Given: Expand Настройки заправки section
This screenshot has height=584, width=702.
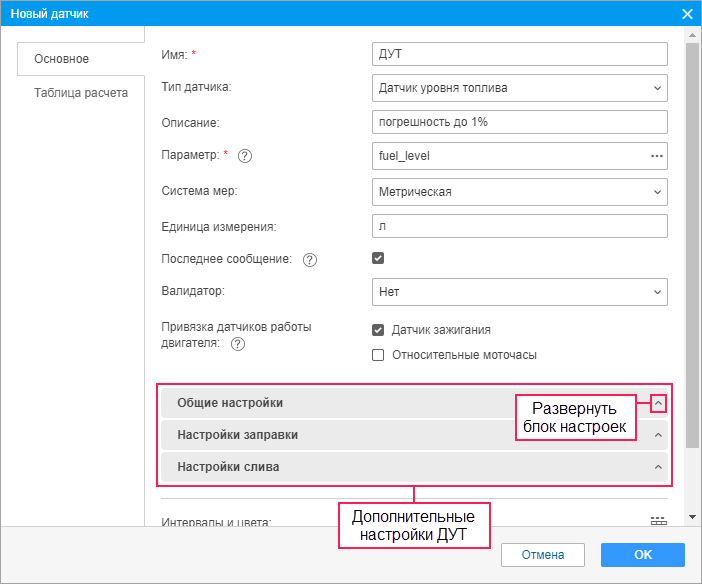Looking at the screenshot, I should [x=658, y=435].
